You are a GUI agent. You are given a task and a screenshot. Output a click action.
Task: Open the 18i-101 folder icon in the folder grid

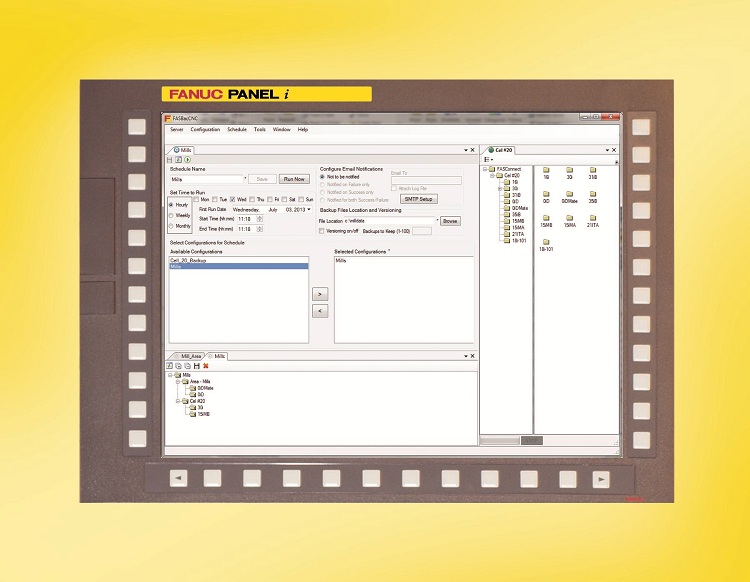pyautogui.click(x=546, y=242)
